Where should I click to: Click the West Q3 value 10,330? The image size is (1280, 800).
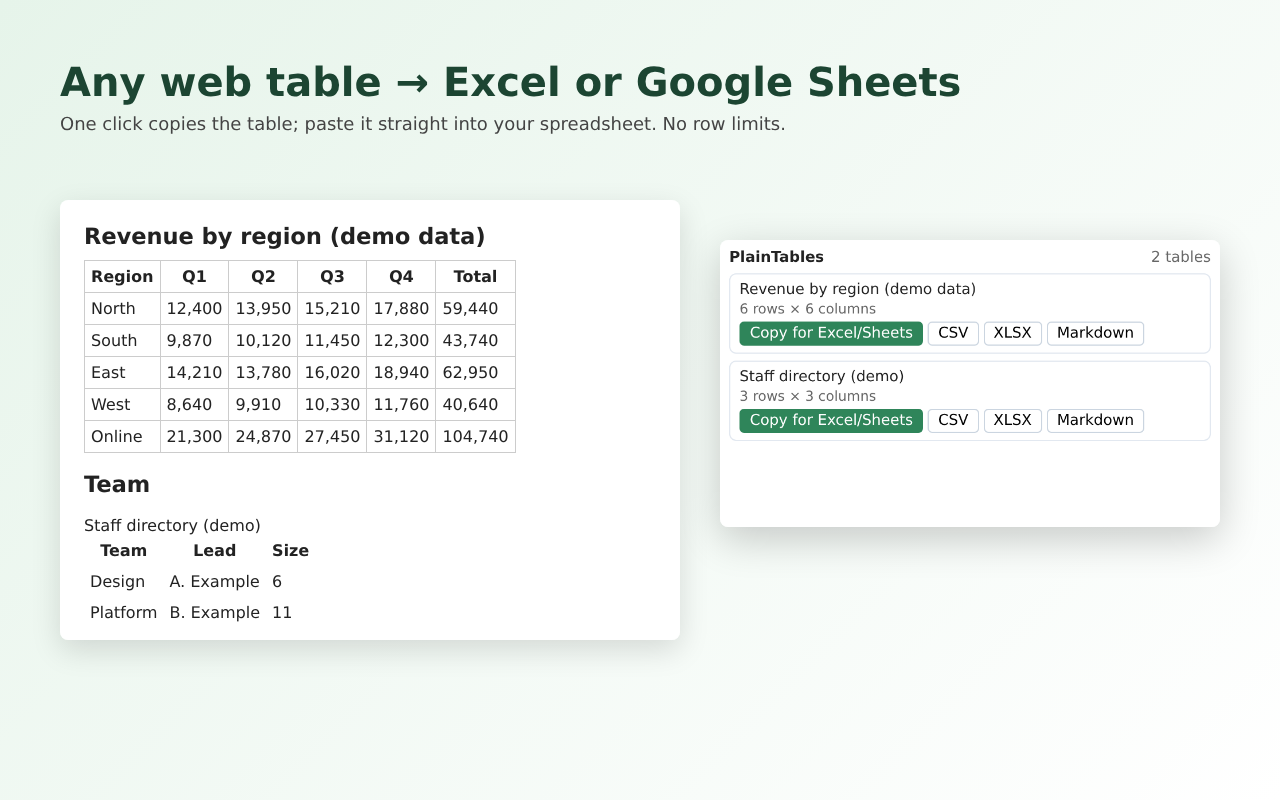point(332,405)
